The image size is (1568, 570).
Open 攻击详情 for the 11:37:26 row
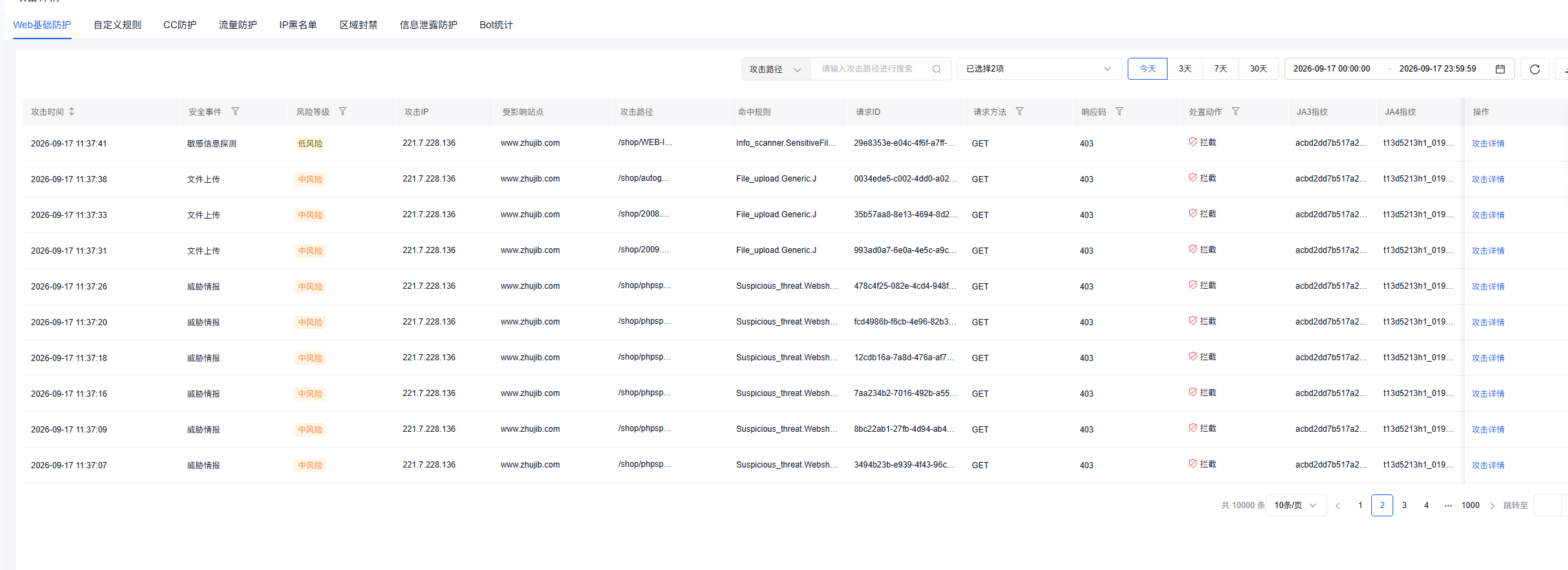coord(1488,287)
